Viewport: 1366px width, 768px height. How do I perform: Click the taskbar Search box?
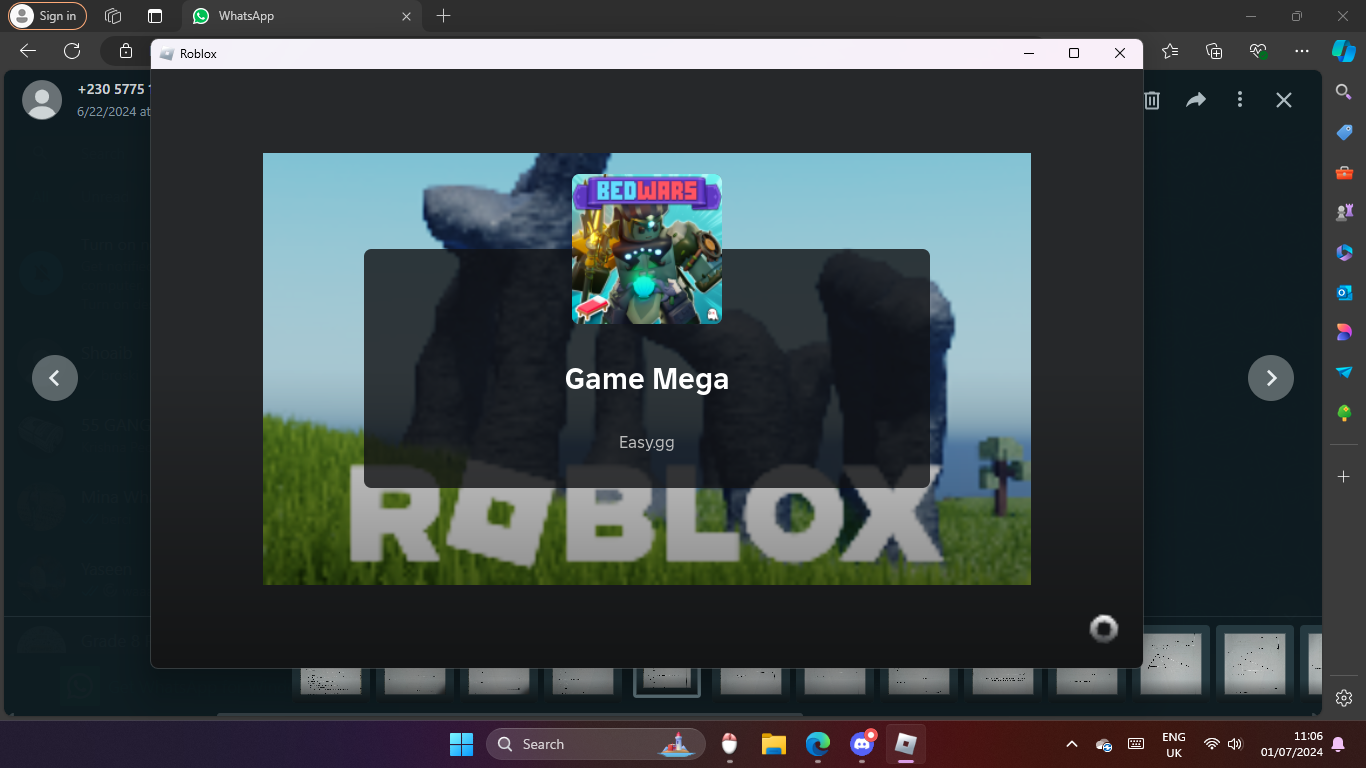pyautogui.click(x=596, y=744)
